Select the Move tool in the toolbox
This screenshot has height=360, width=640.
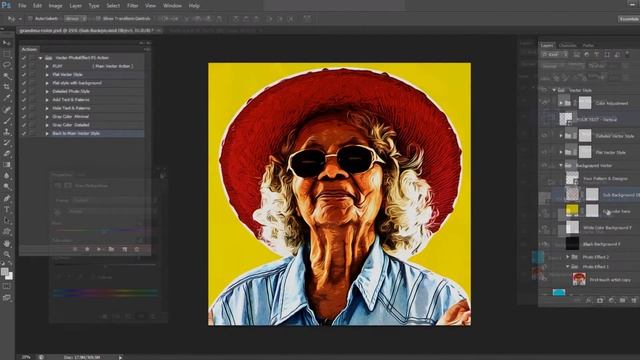(7, 43)
